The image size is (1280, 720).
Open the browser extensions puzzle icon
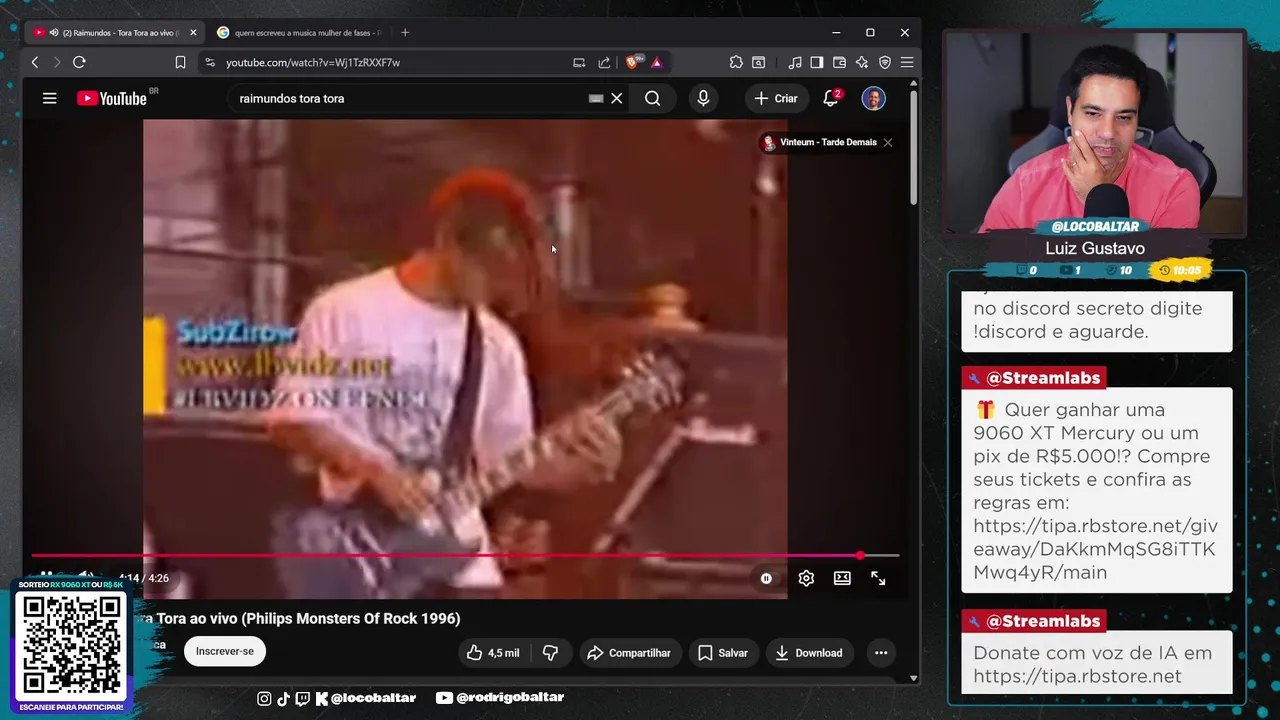point(736,62)
